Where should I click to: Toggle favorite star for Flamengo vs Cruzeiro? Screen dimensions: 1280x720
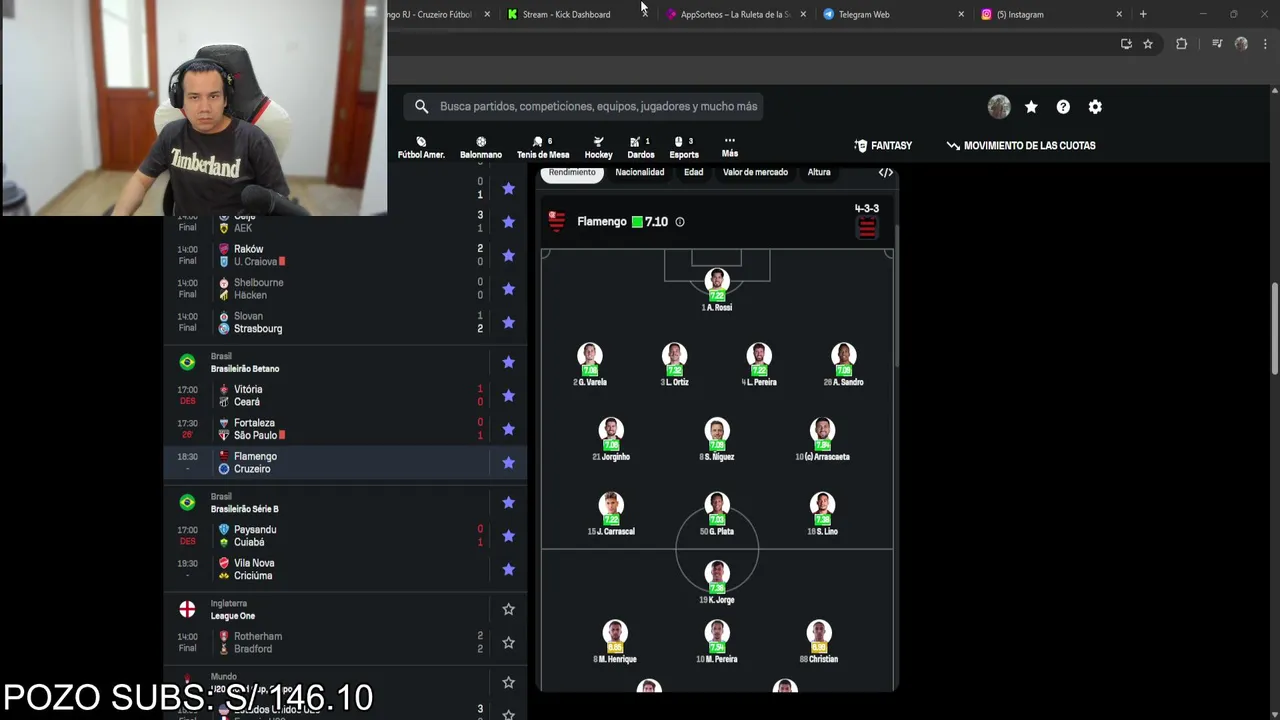coord(508,462)
